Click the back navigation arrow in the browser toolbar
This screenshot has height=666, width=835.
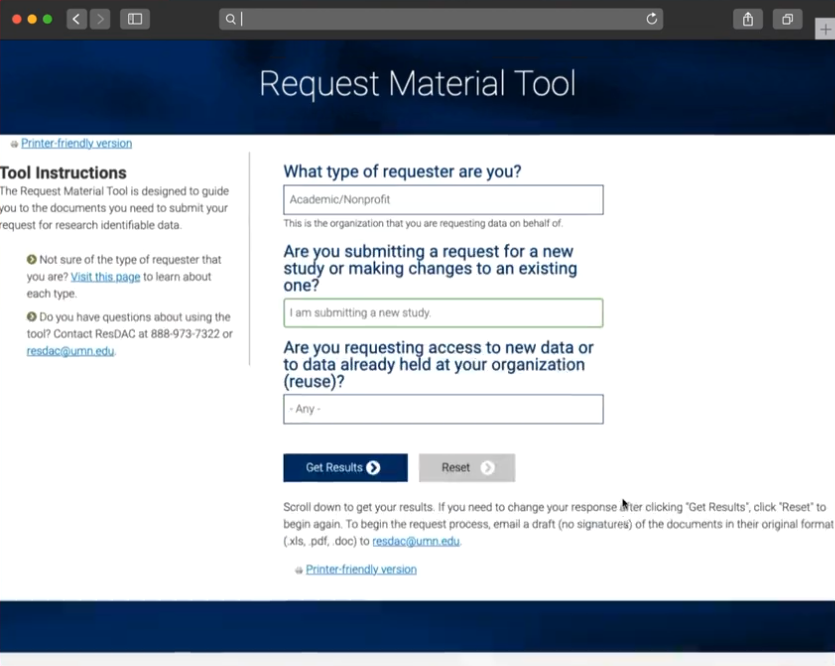76,18
